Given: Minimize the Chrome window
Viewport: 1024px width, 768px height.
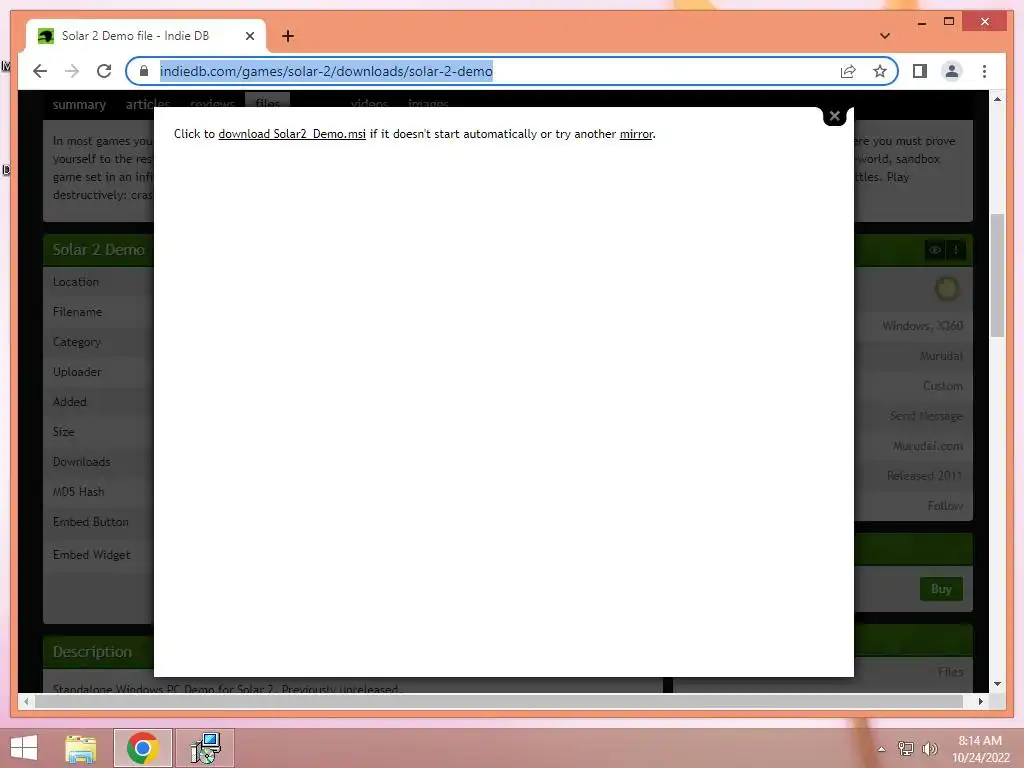Looking at the screenshot, I should coord(921,22).
